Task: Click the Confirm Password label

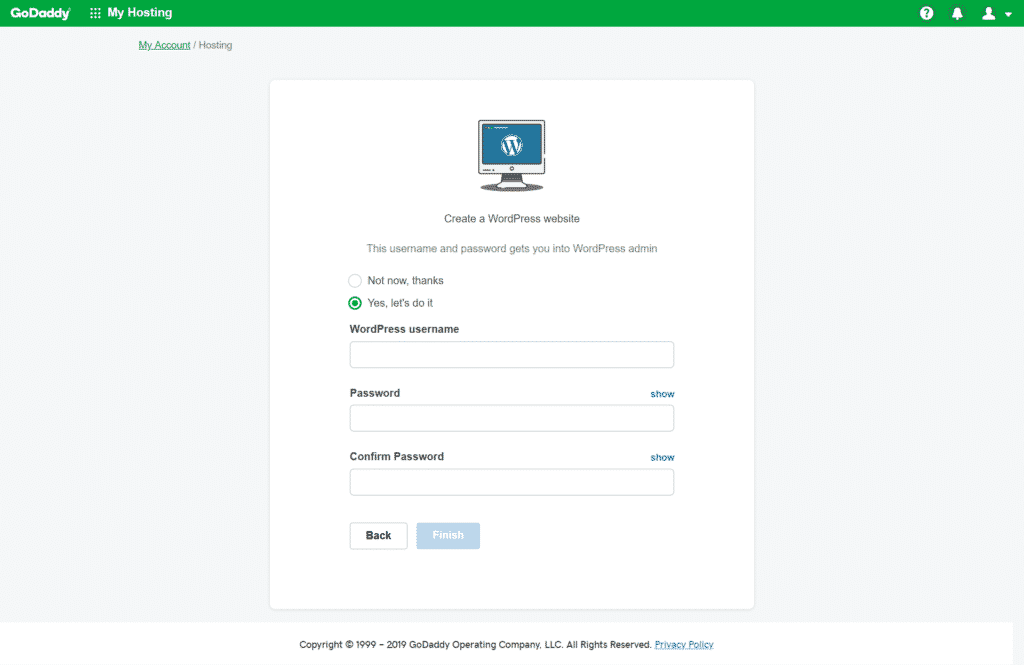Action: [396, 457]
